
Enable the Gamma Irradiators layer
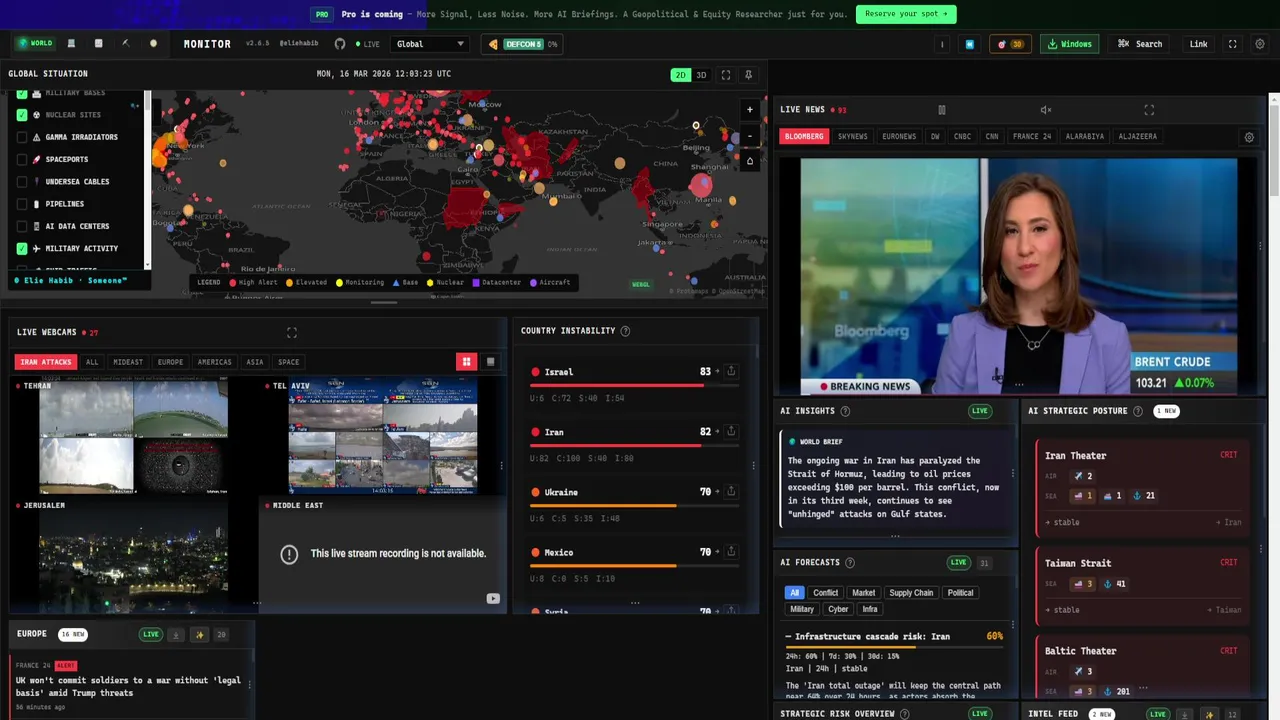(x=22, y=137)
